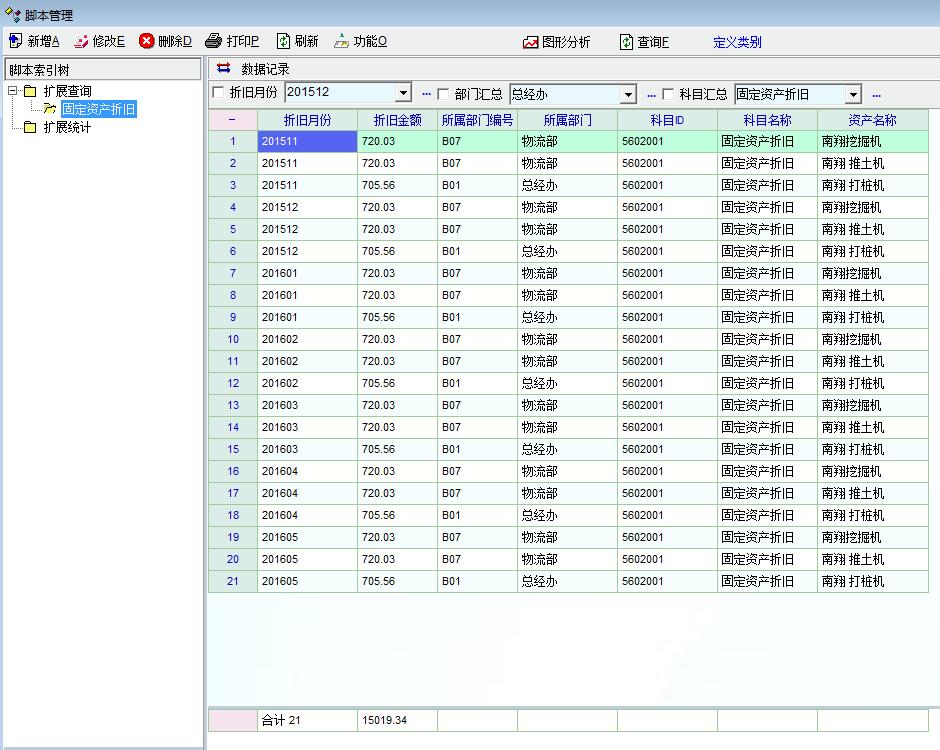This screenshot has height=750, width=940.
Task: Click the 折旧金额 column header
Action: point(397,120)
